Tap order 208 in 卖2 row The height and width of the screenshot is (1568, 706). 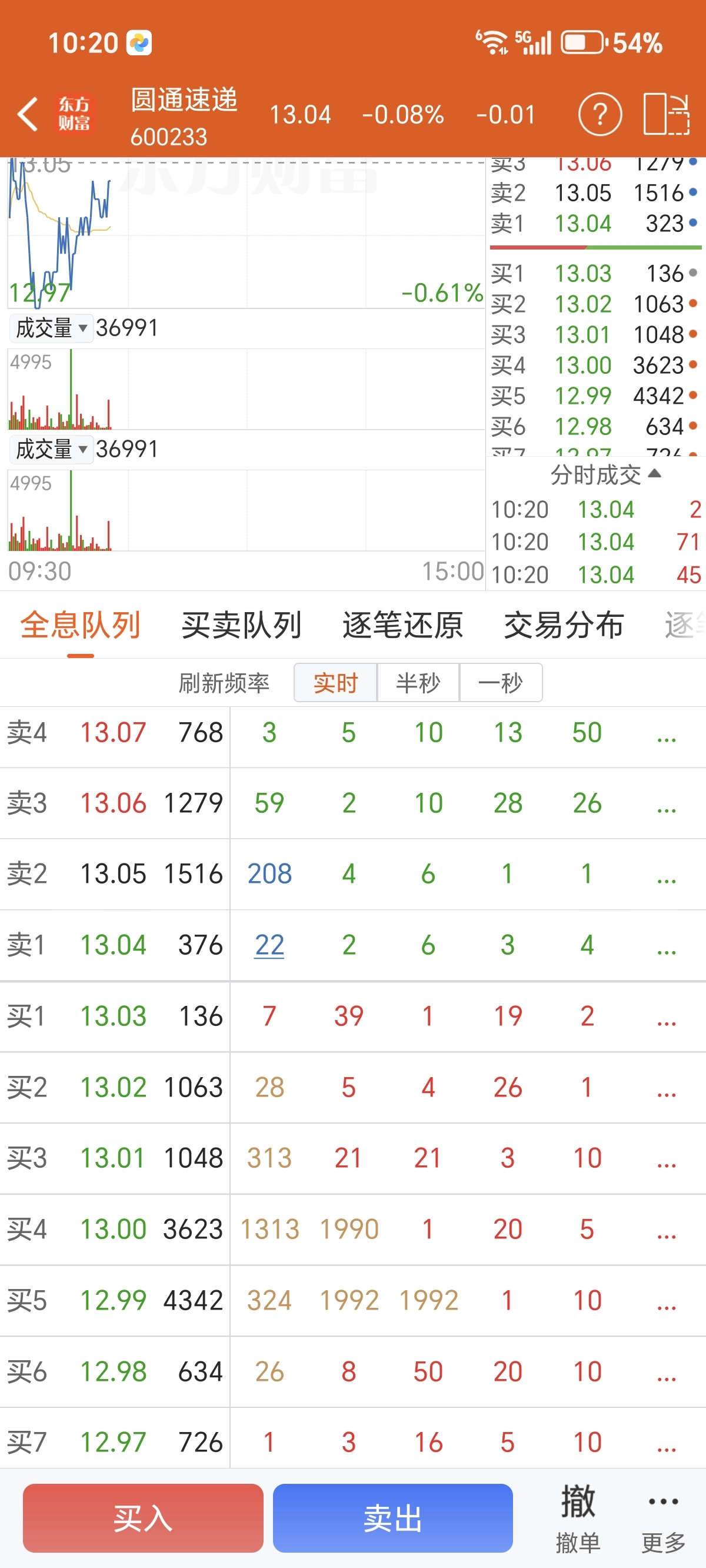click(269, 874)
